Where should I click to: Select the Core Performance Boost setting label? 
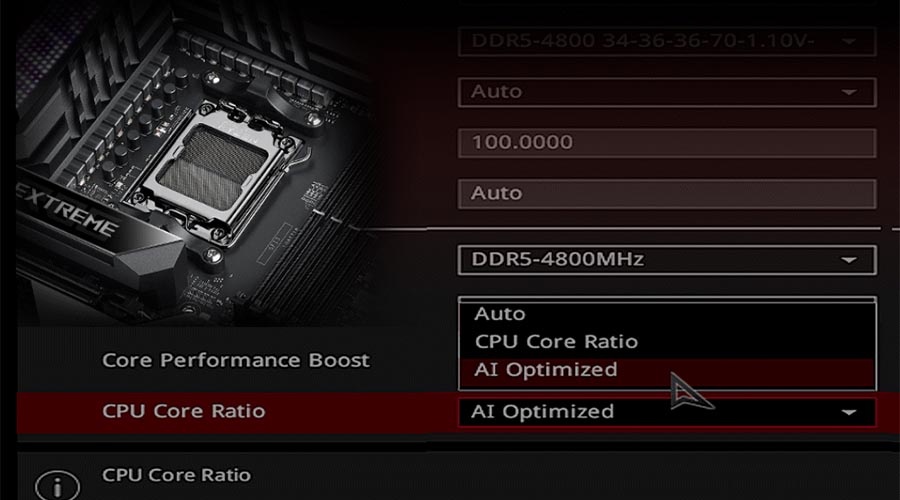(x=236, y=361)
